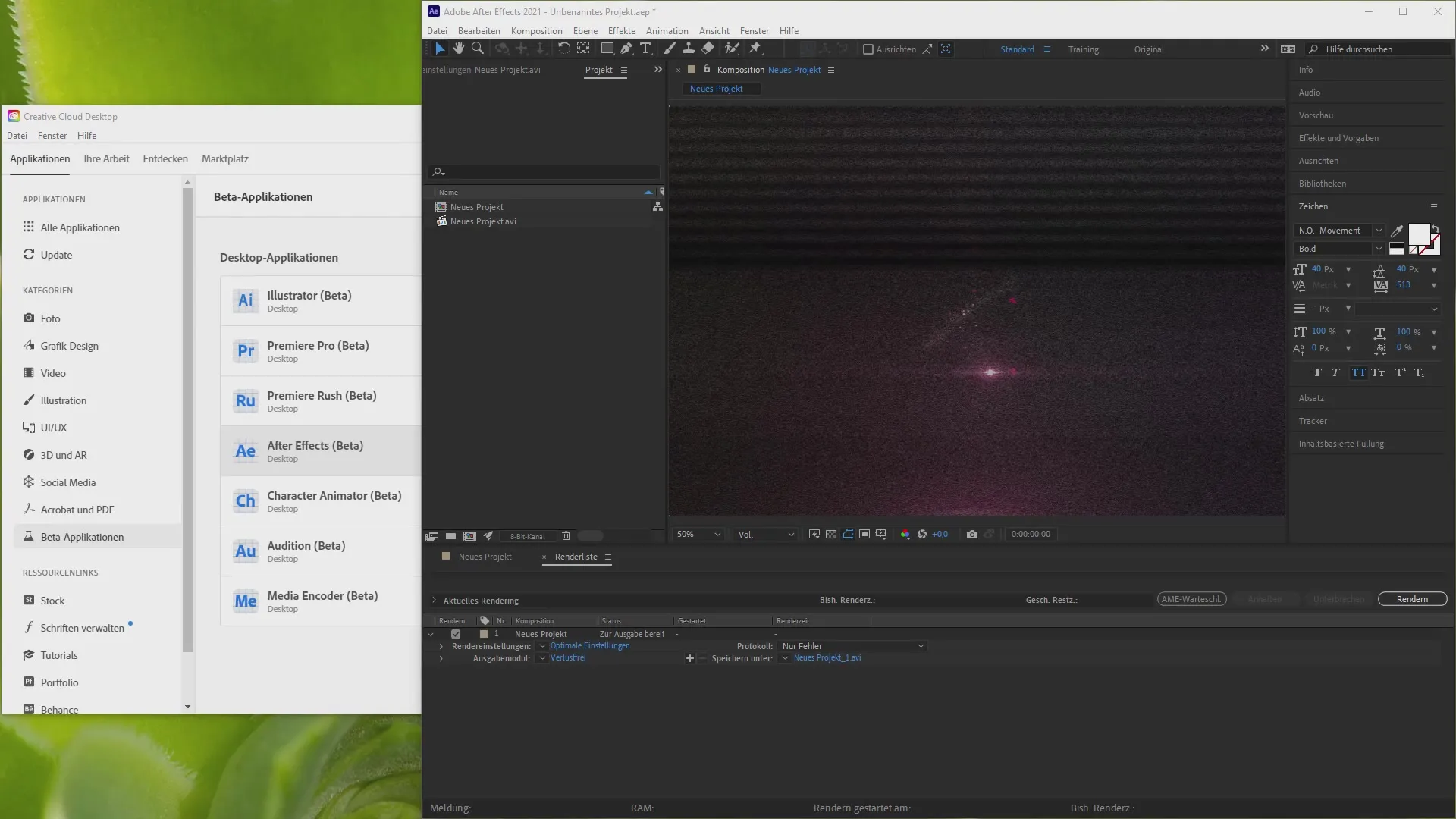Swap fill and stroke colors arrow
The image size is (1456, 819).
pyautogui.click(x=1435, y=228)
